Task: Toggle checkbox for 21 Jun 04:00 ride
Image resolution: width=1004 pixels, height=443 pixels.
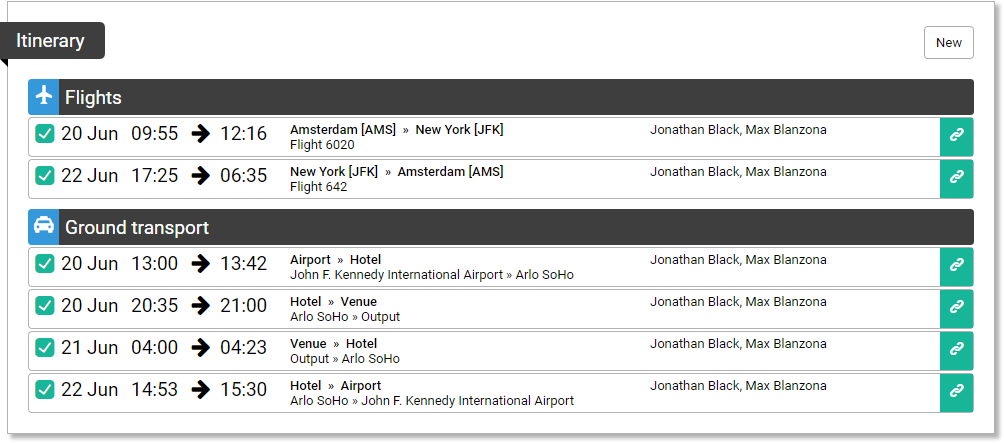Action: (44, 348)
